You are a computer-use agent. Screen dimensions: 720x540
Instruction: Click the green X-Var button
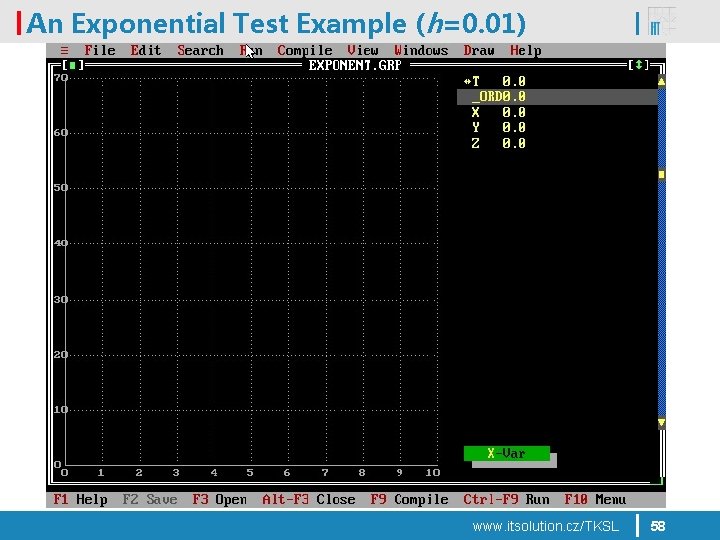(x=506, y=454)
